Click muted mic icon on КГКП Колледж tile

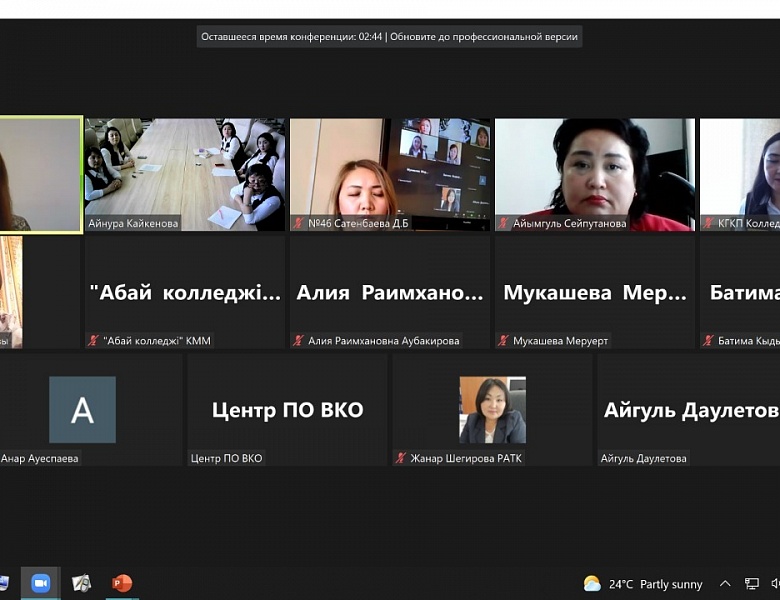(x=708, y=223)
